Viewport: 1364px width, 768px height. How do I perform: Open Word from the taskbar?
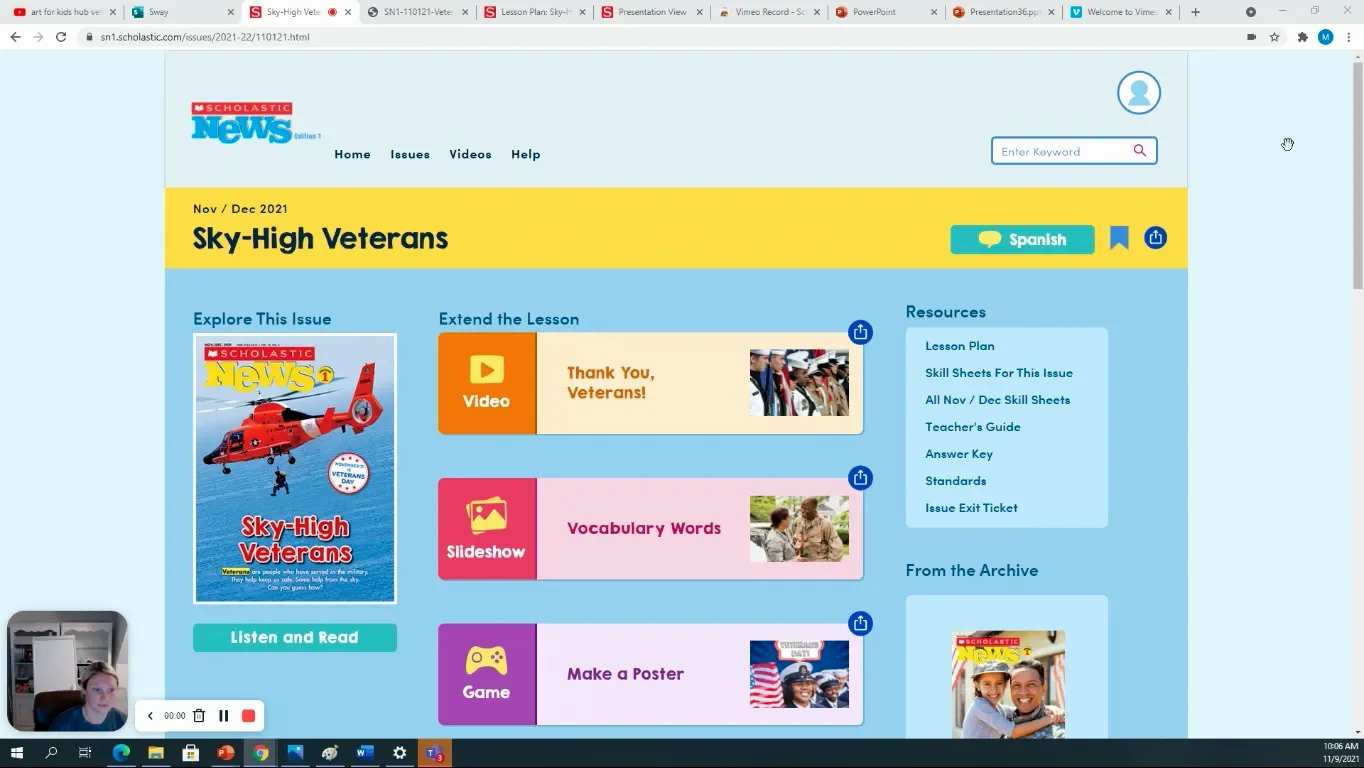[365, 753]
